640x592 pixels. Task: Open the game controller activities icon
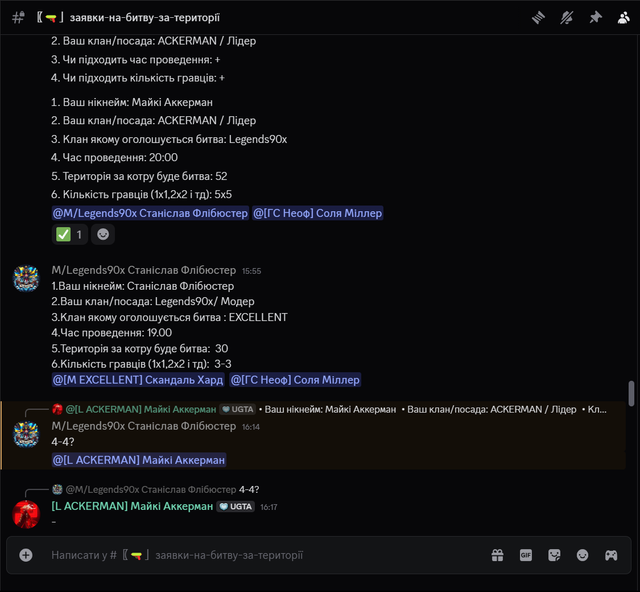click(x=611, y=555)
